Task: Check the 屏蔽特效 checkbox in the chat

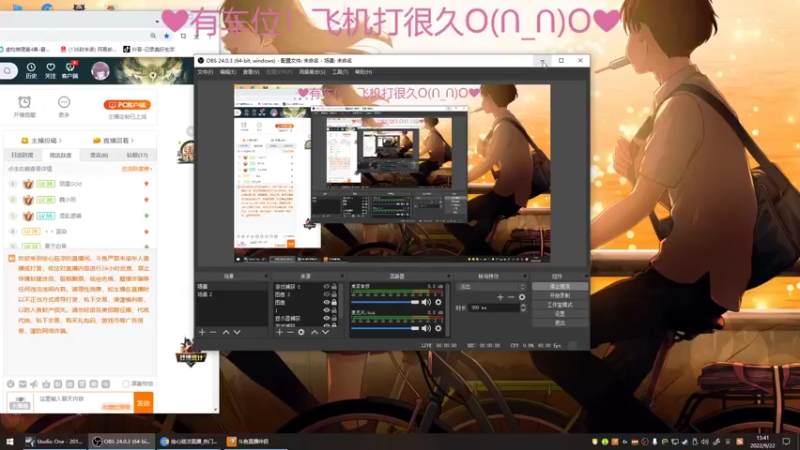Action: tap(126, 384)
